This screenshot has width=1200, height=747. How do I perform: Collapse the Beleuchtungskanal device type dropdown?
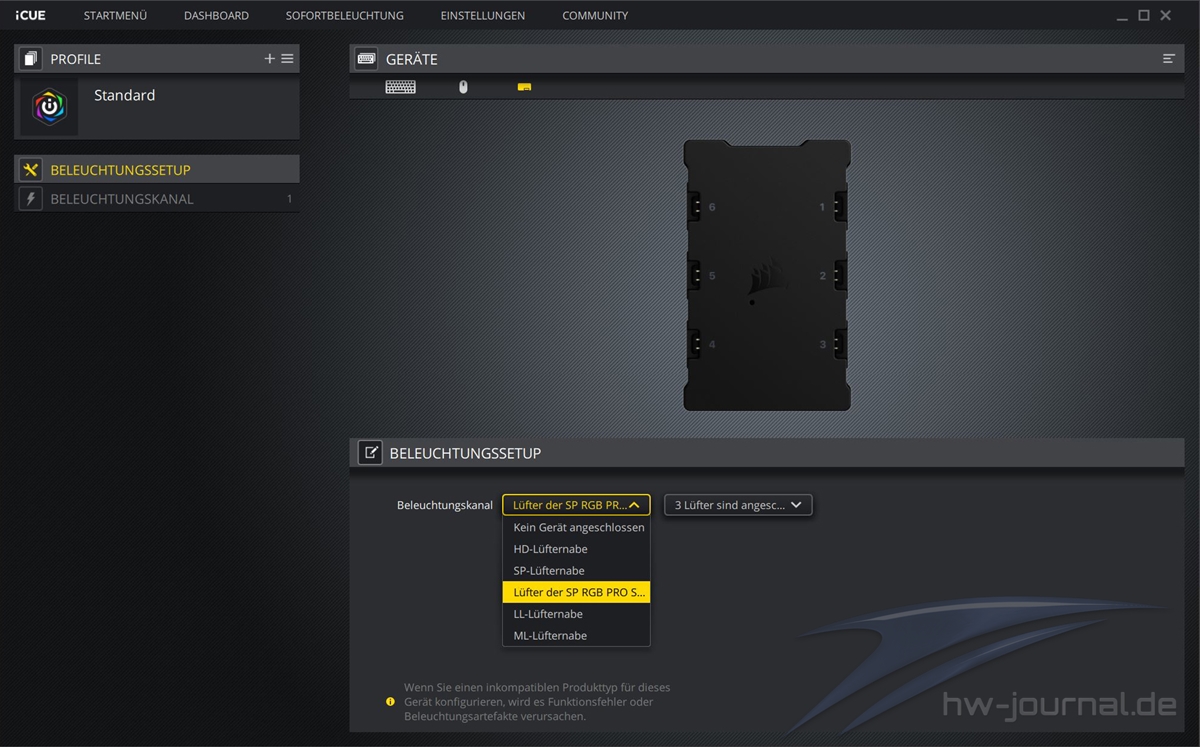point(576,505)
